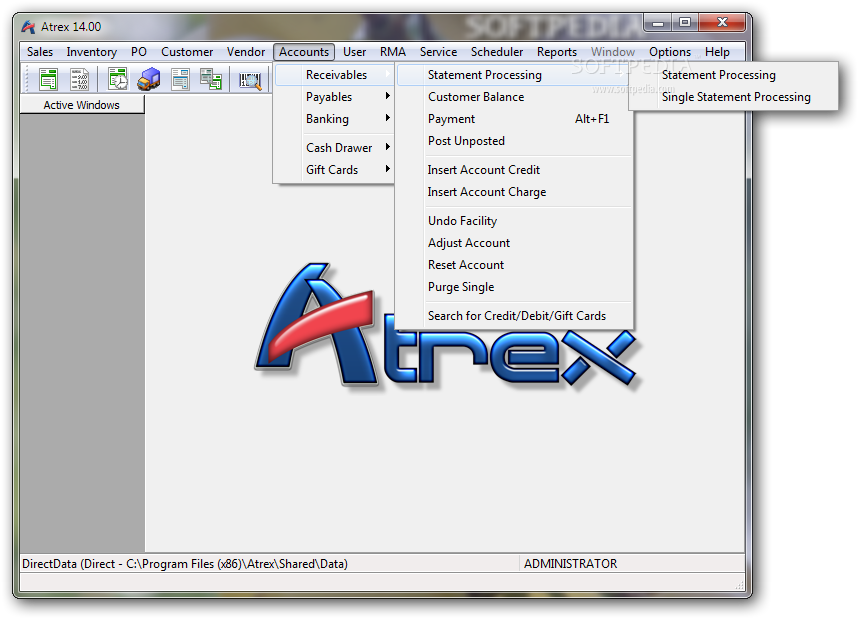Image resolution: width=859 pixels, height=619 pixels.
Task: Choose Customer Balance from Receivables submenu
Action: (x=514, y=96)
